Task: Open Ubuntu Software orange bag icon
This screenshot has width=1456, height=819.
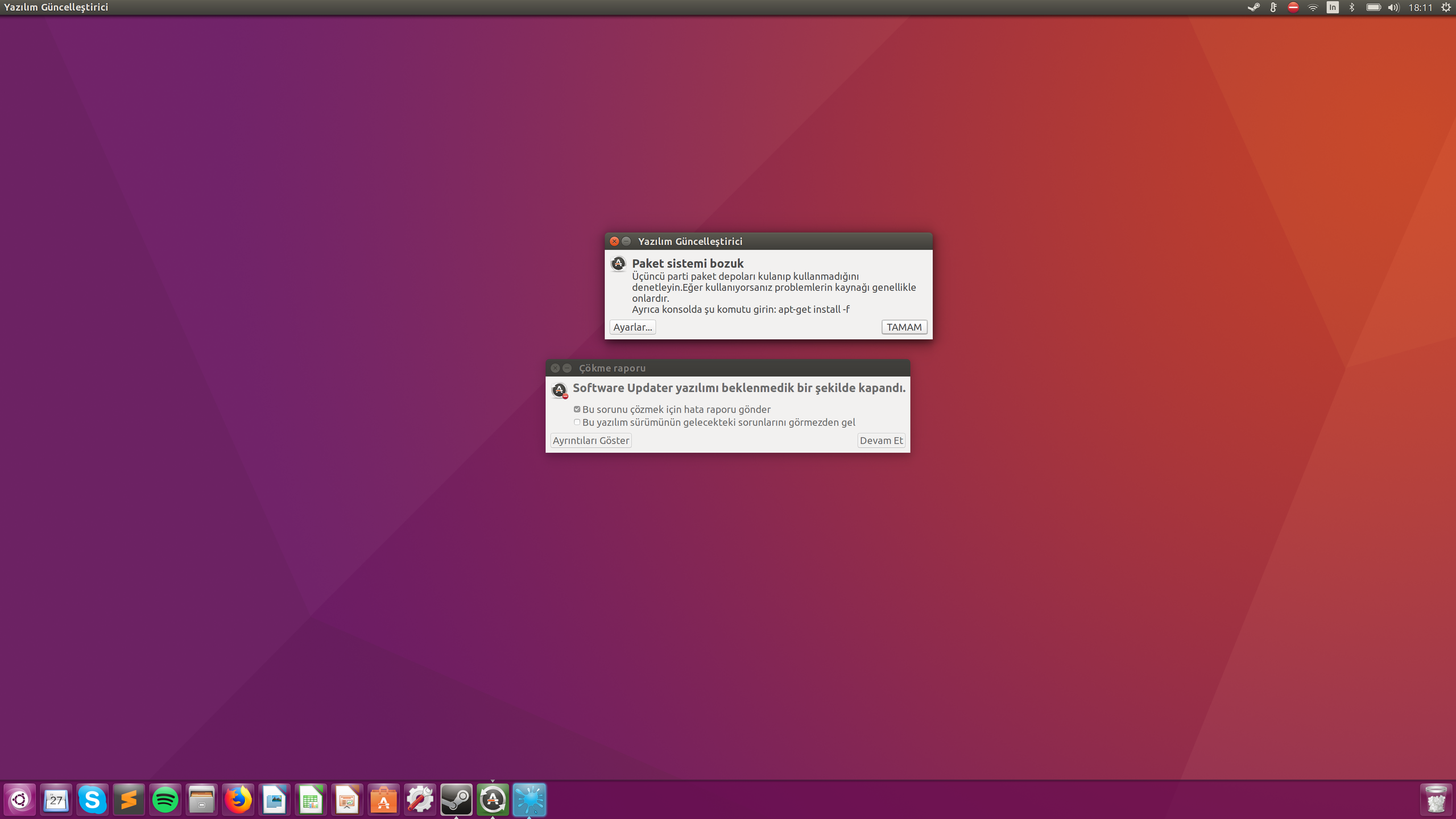Action: tap(384, 800)
